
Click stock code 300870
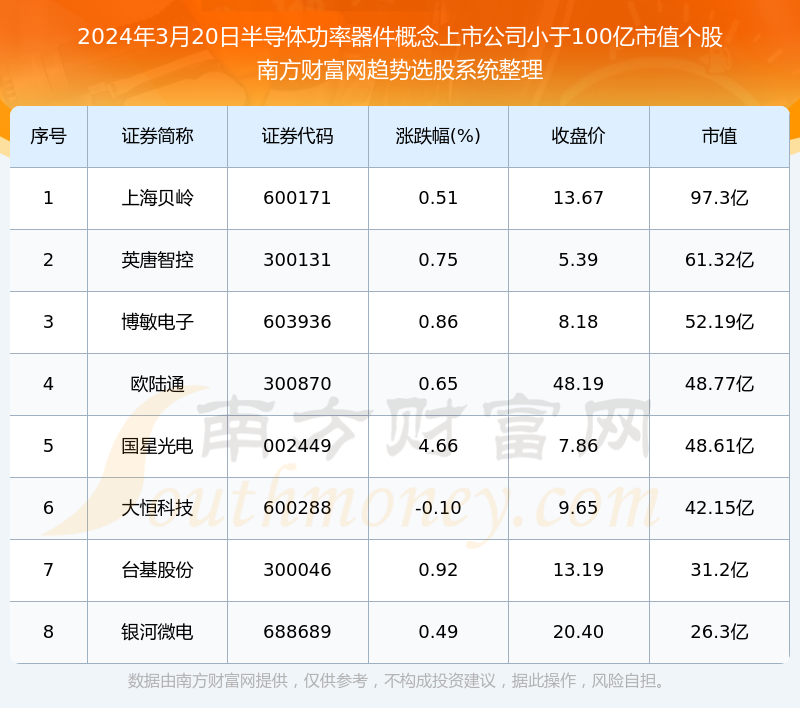[x=297, y=384]
